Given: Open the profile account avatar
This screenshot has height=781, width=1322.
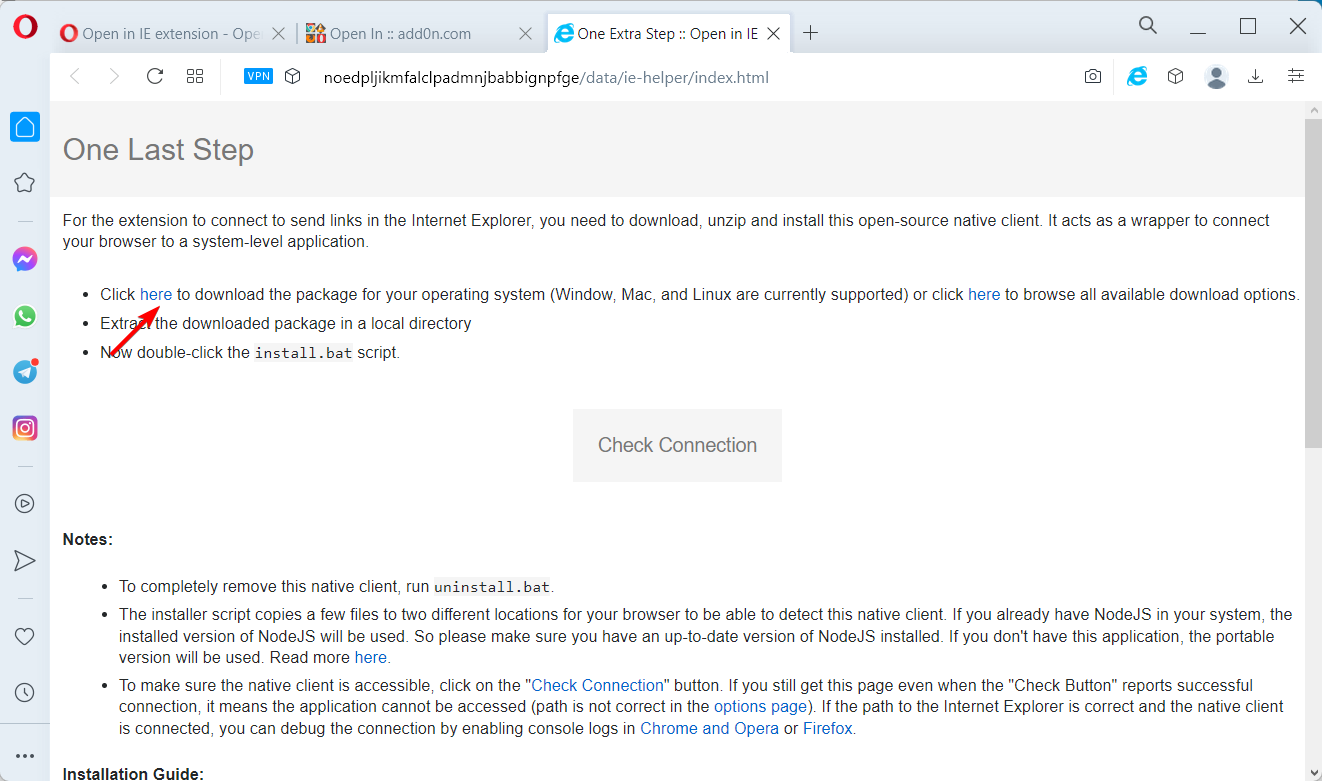Looking at the screenshot, I should coord(1216,76).
